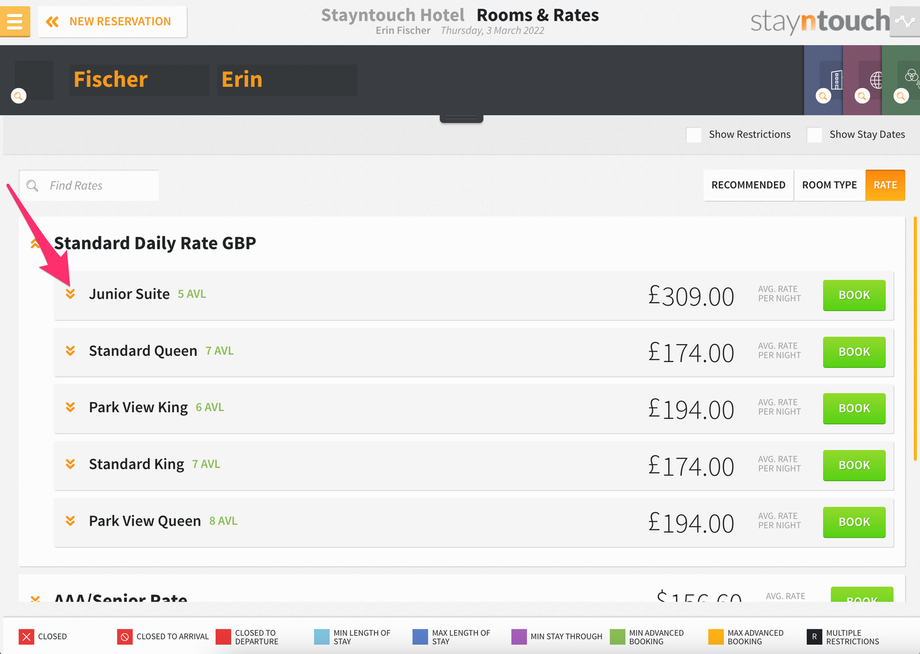920x654 pixels.
Task: Open the travel agent card search icon
Action: pos(862,96)
